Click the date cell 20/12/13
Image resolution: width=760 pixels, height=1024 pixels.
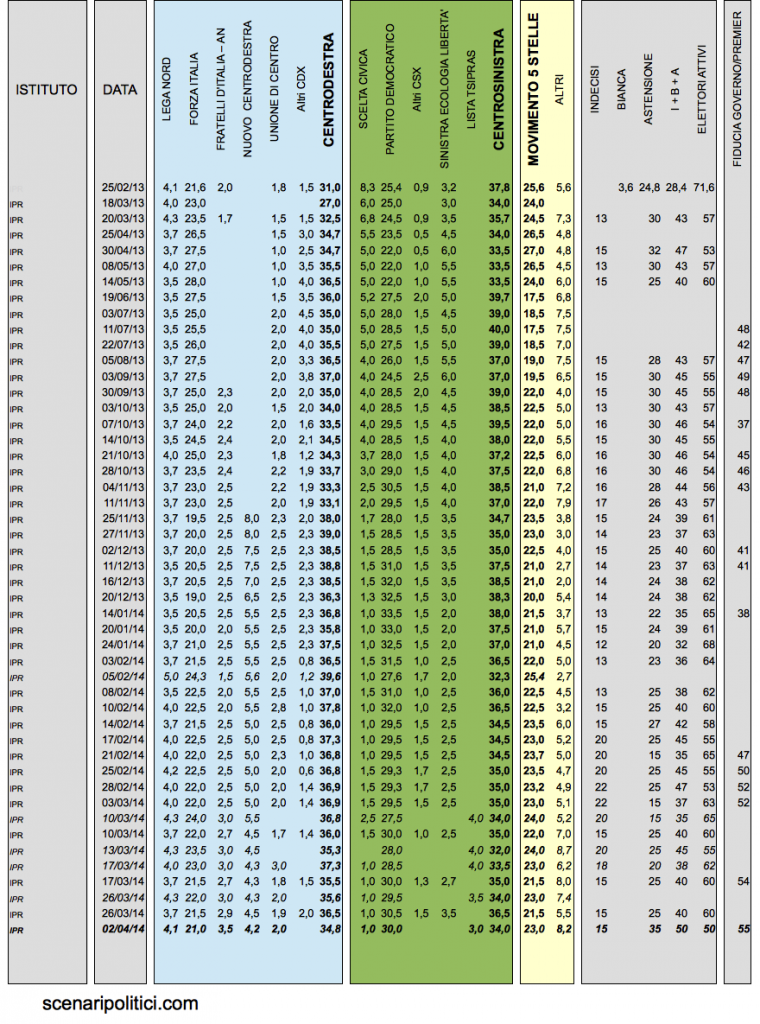click(123, 598)
